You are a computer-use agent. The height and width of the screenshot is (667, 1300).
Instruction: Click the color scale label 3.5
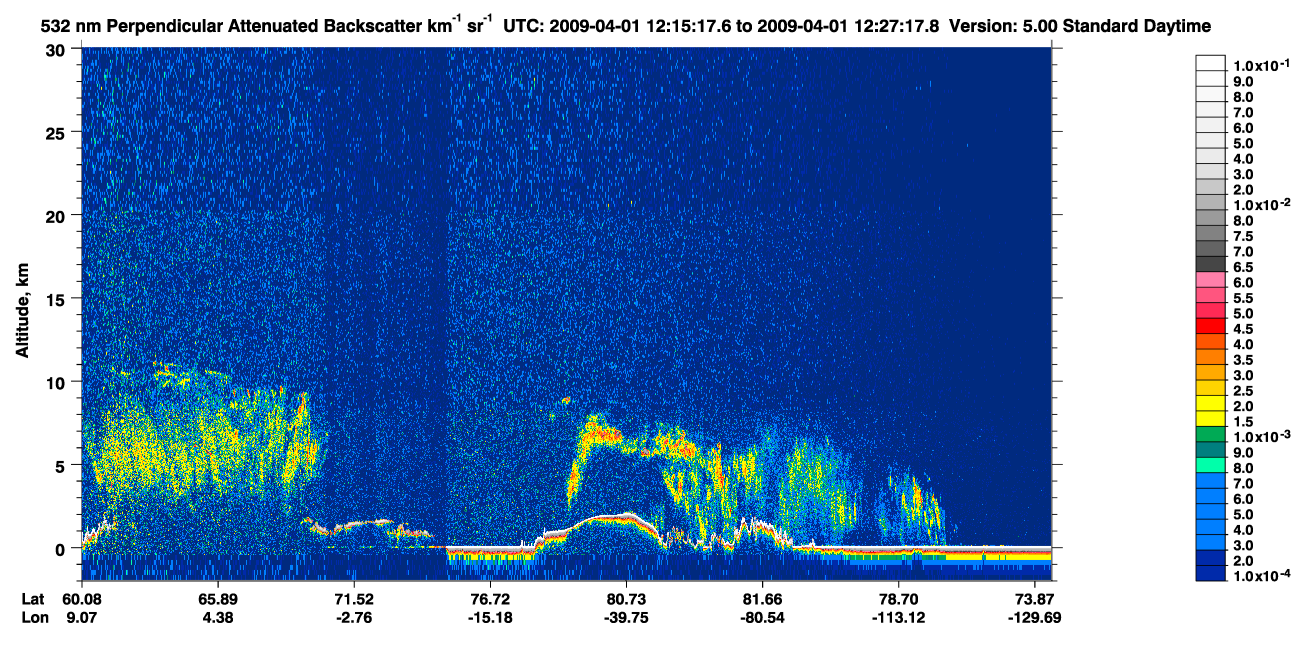click(x=1244, y=360)
